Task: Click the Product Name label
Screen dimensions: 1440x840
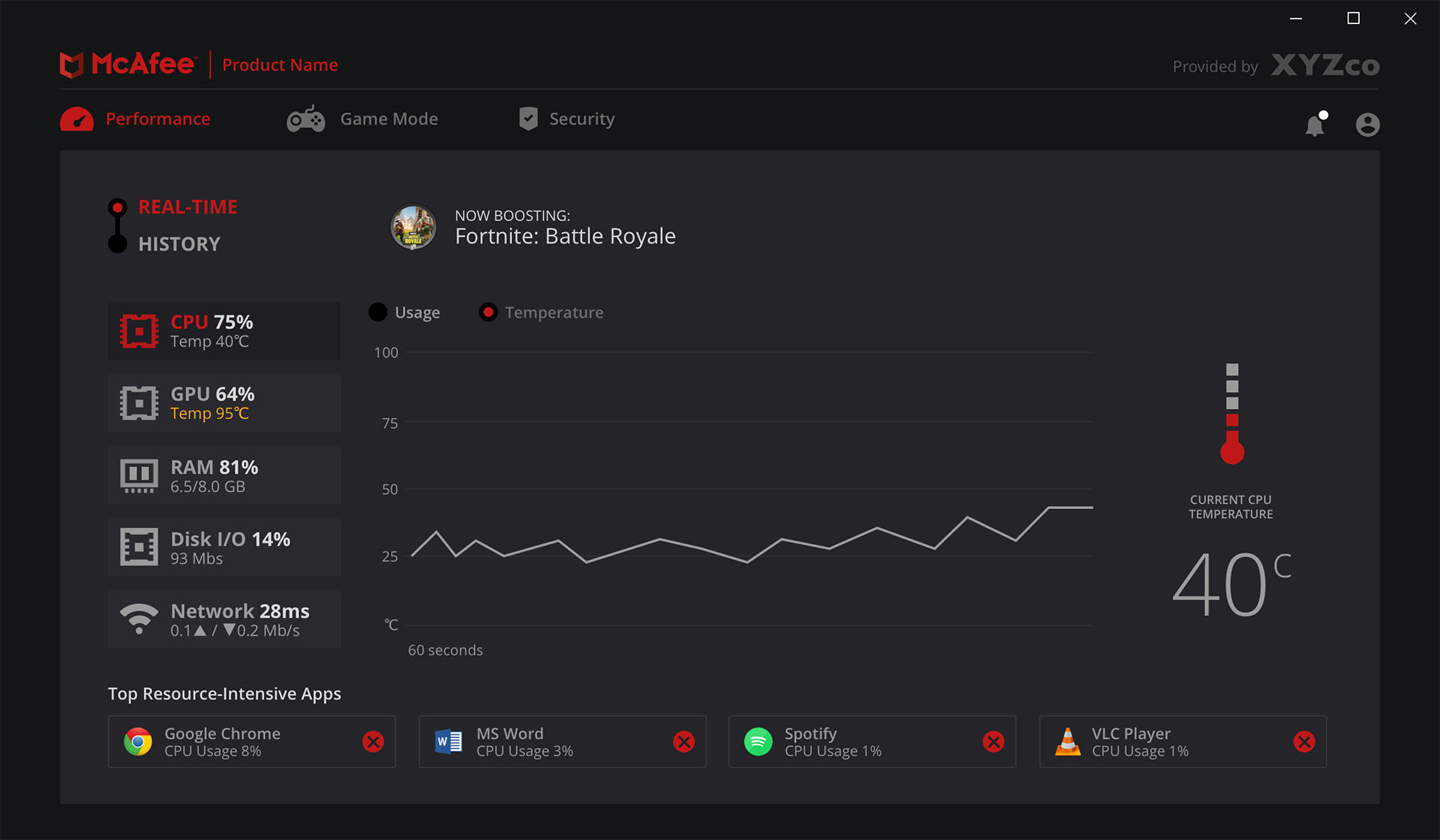Action: click(280, 65)
